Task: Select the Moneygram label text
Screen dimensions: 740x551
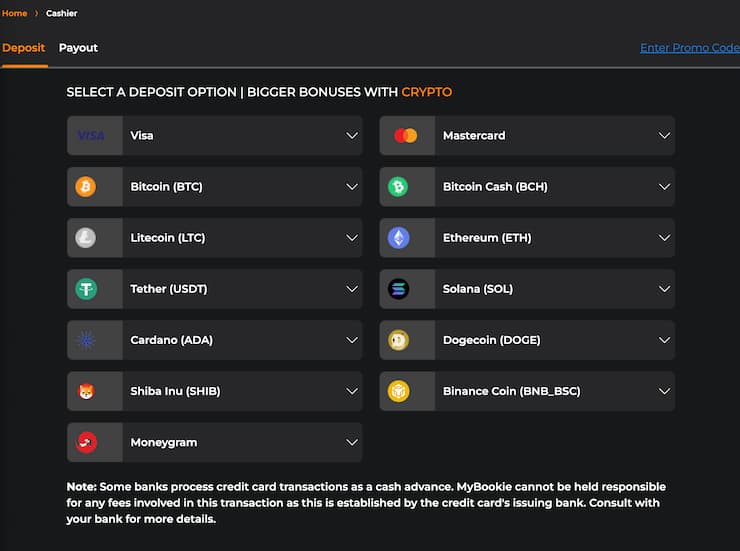Action: pos(164,442)
